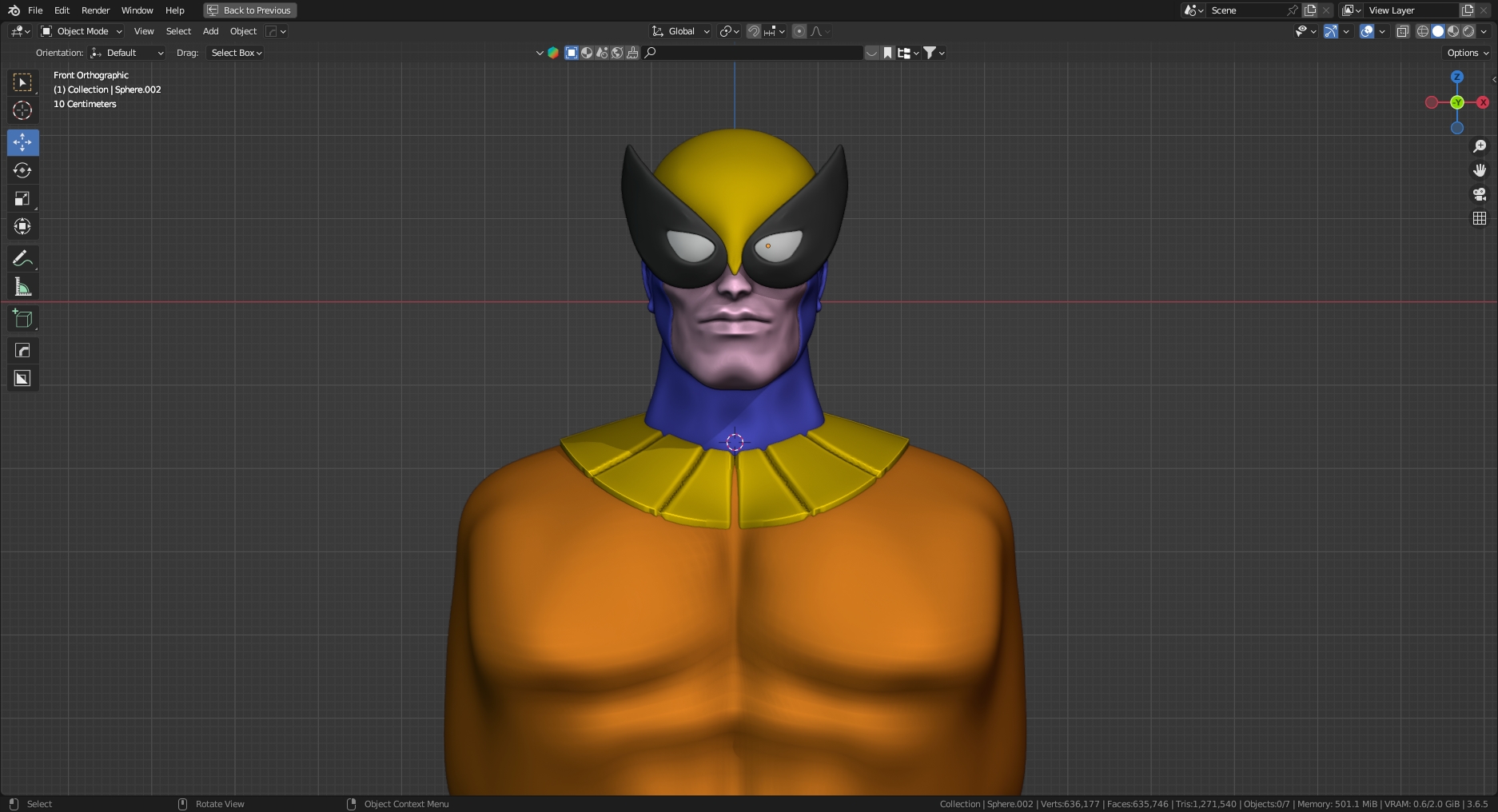
Task: Activate the 3D Cursor tool
Action: [x=22, y=110]
